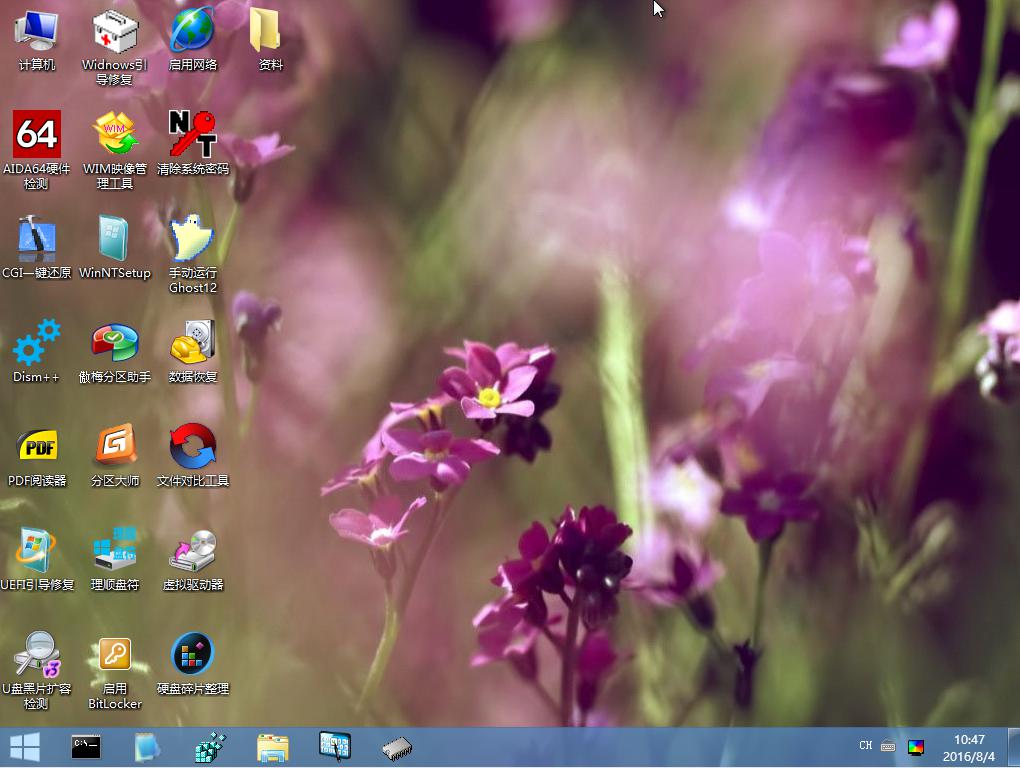
Task: Open the WIM映像管理工具 icon
Action: pyautogui.click(x=114, y=134)
